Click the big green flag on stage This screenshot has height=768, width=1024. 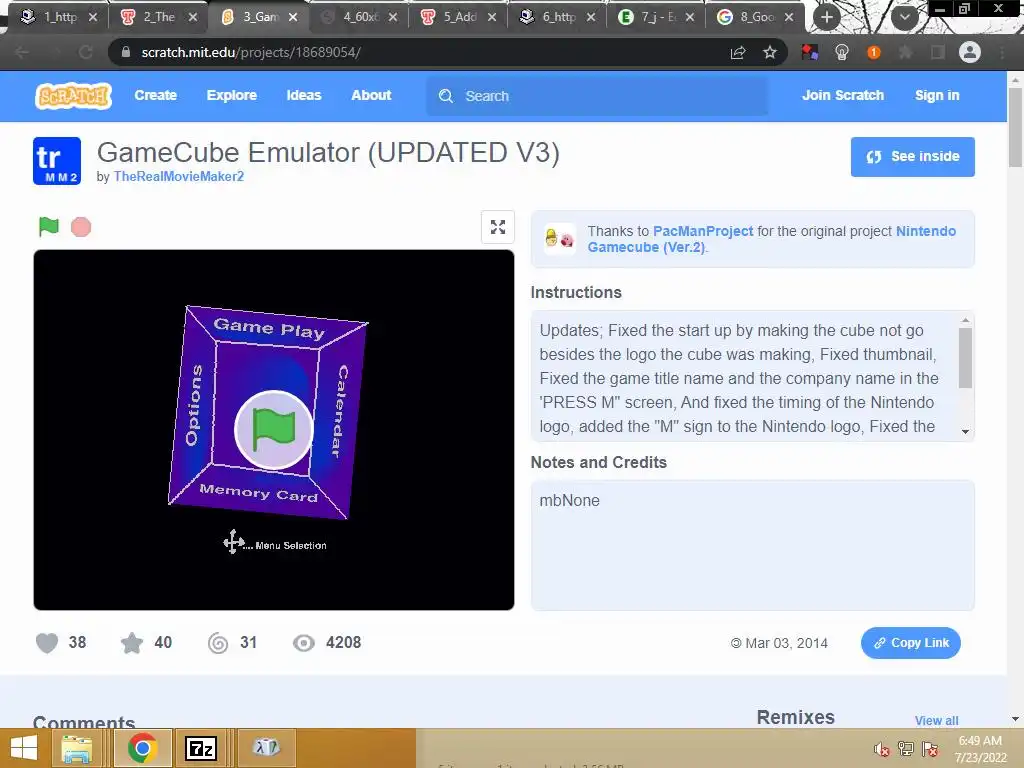pyautogui.click(x=274, y=429)
